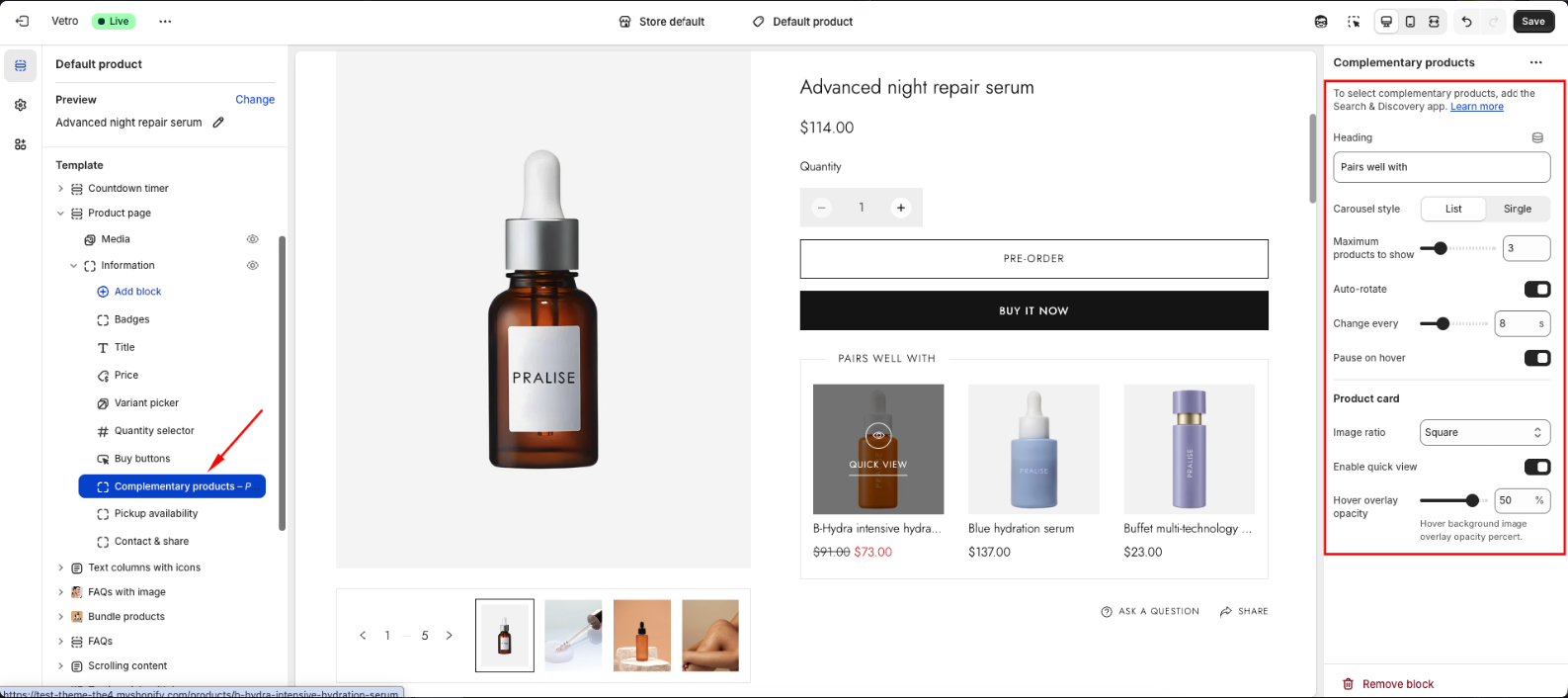Open the Image ratio dropdown
This screenshot has height=698, width=1568.
1485,432
